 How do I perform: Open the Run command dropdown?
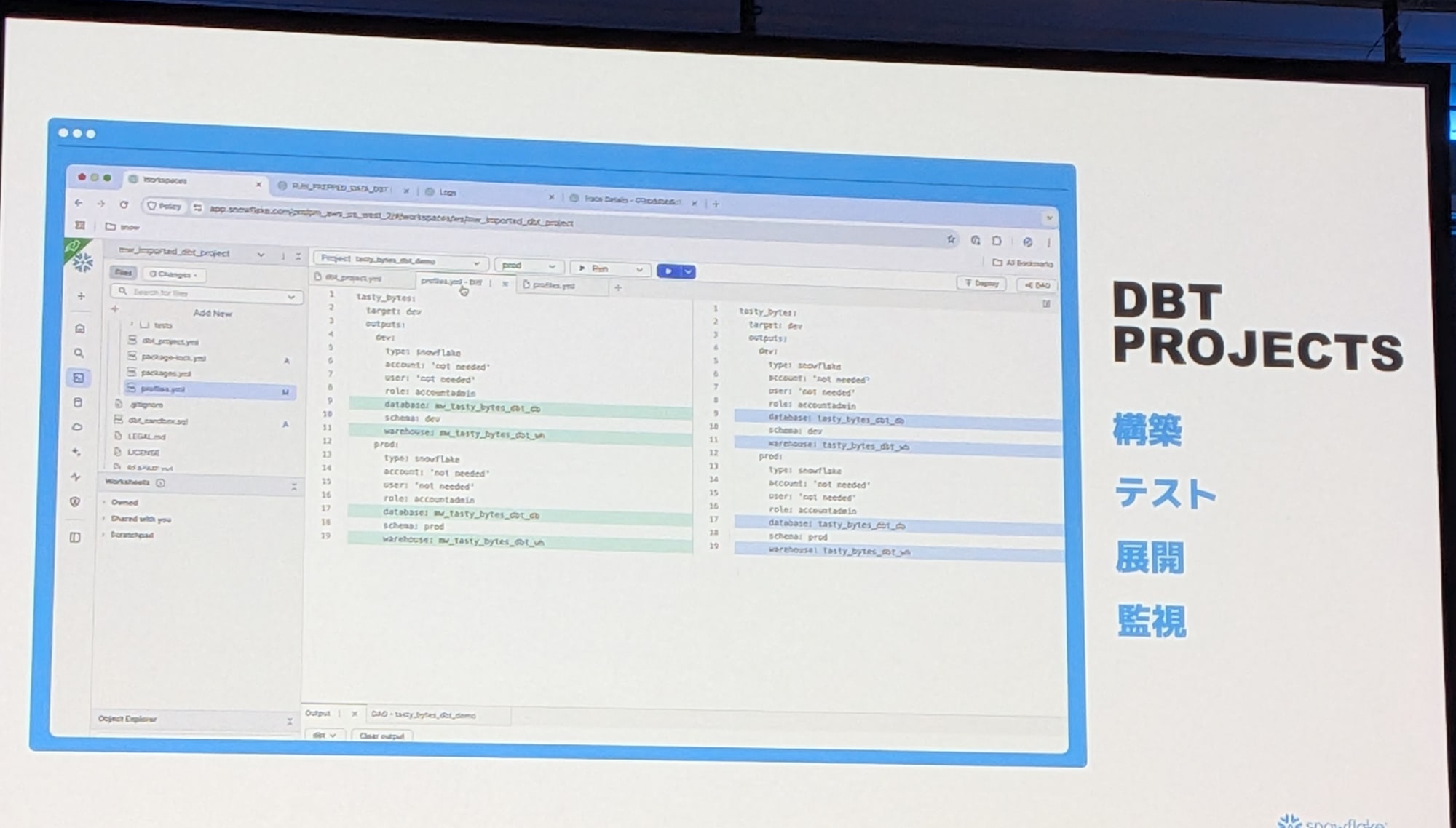click(x=610, y=268)
